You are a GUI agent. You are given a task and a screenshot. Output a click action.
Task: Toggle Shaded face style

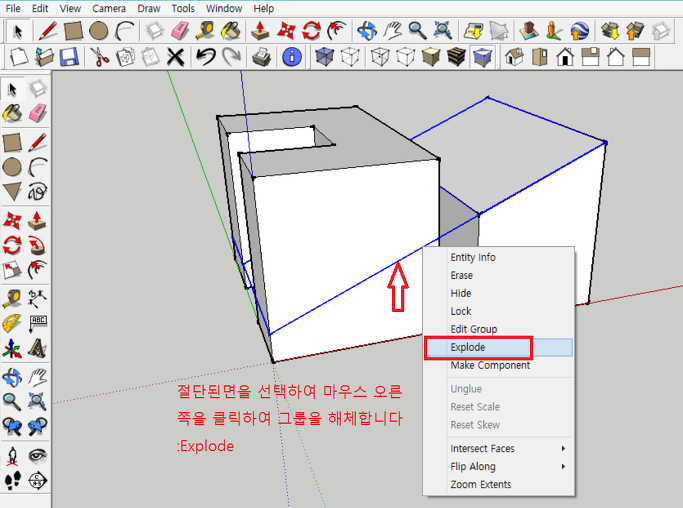431,57
